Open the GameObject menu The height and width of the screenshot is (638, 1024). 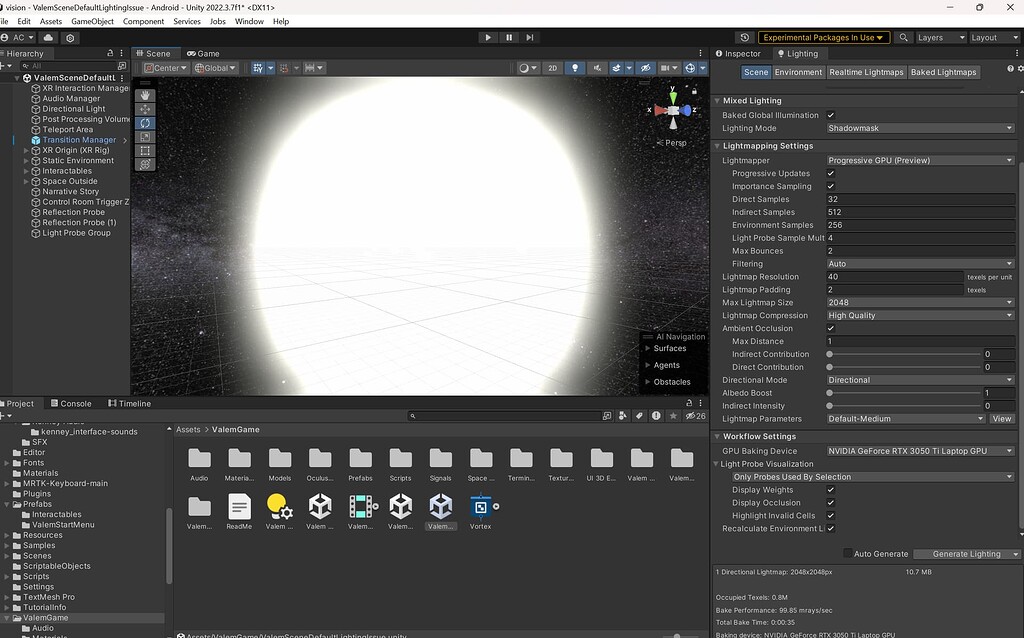click(92, 20)
